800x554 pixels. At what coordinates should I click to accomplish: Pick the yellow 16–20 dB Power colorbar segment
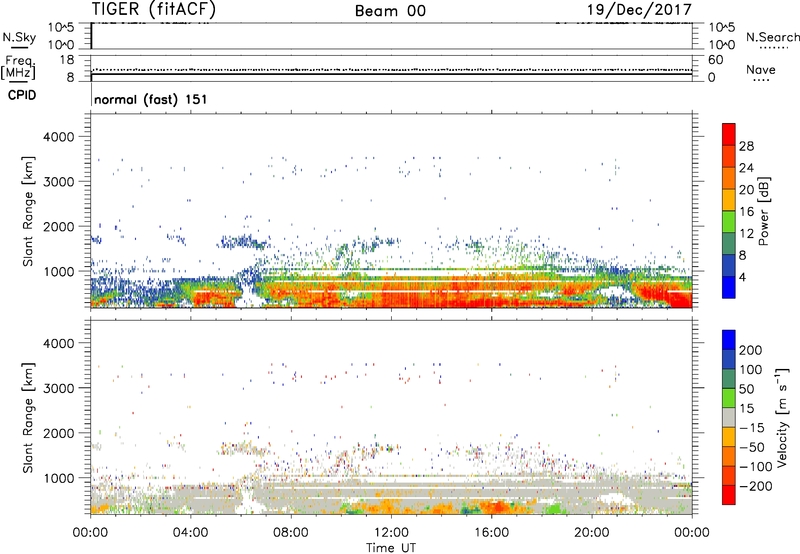(729, 200)
